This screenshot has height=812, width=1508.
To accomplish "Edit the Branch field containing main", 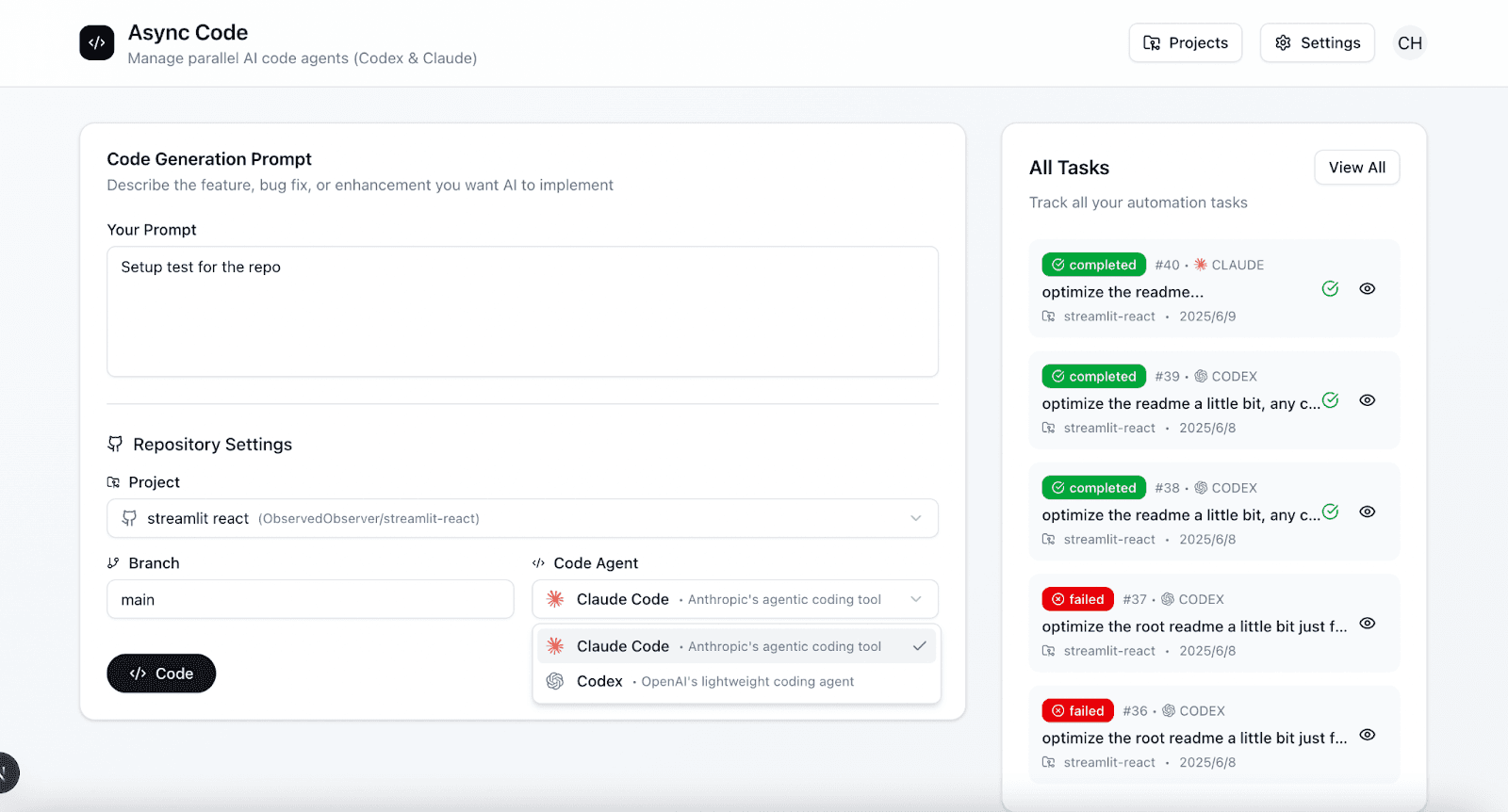I will click(x=310, y=599).
